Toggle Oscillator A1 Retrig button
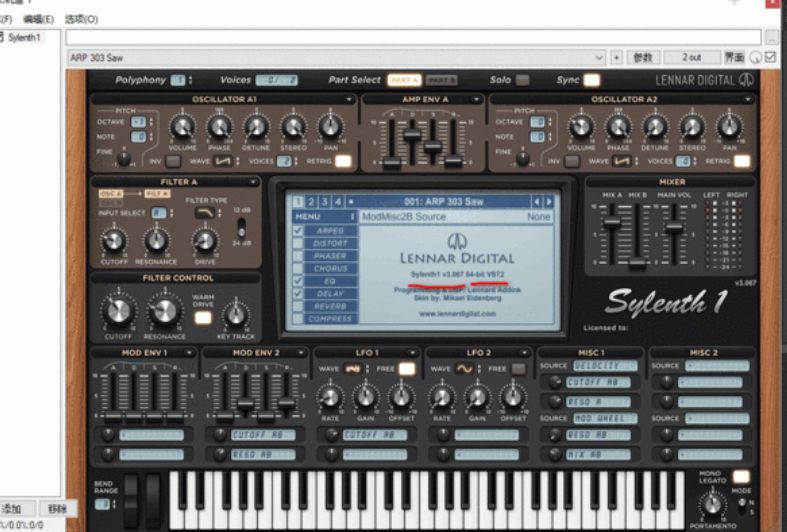 343,162
